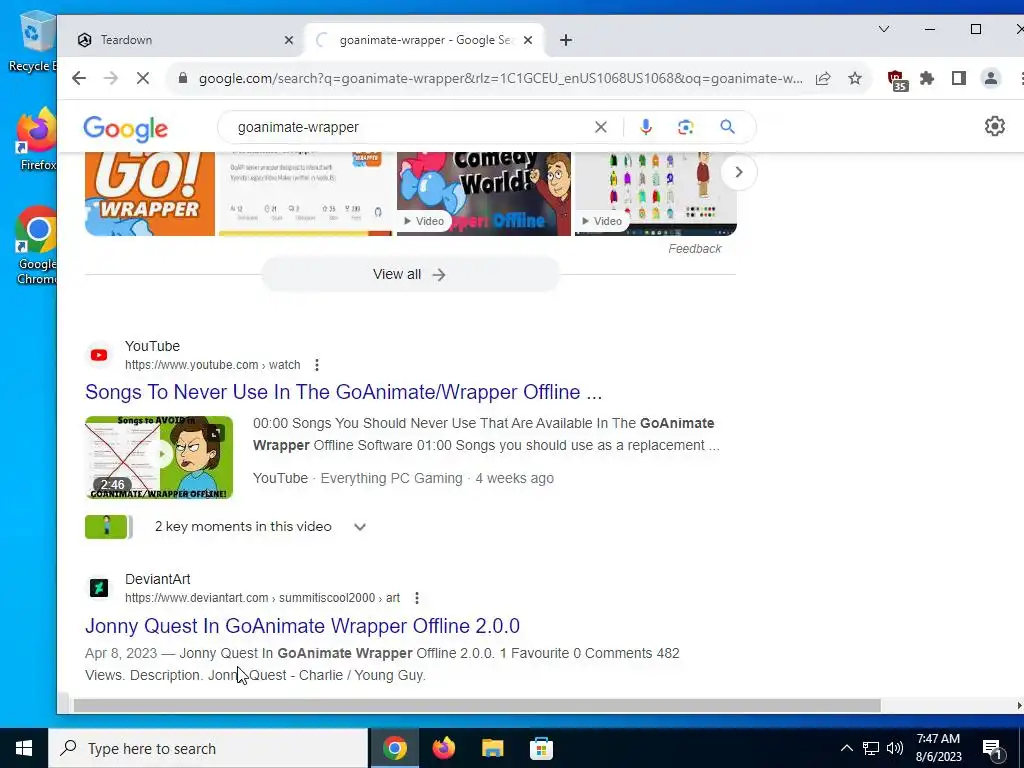Open the notification center
The height and width of the screenshot is (768, 1024).
993,749
